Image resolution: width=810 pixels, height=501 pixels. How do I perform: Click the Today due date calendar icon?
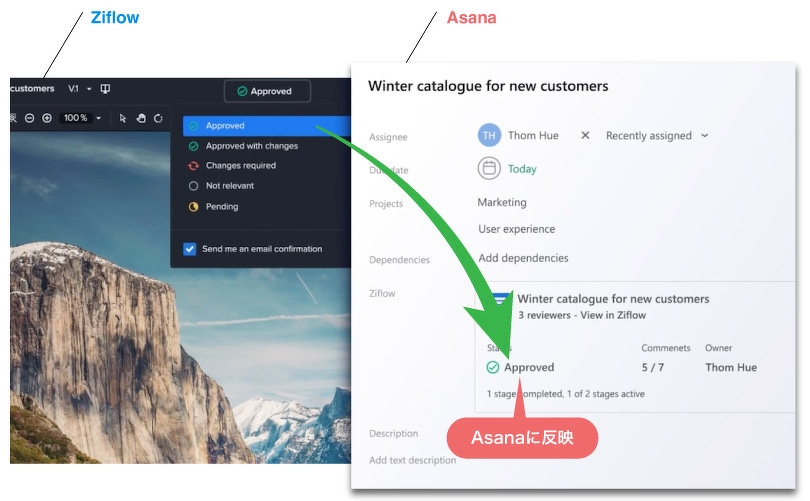point(489,168)
